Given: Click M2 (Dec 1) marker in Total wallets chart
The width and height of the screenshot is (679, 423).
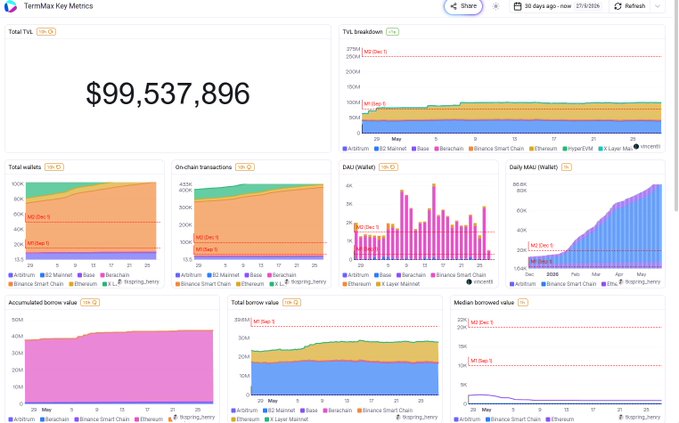Looking at the screenshot, I should click(x=39, y=217).
